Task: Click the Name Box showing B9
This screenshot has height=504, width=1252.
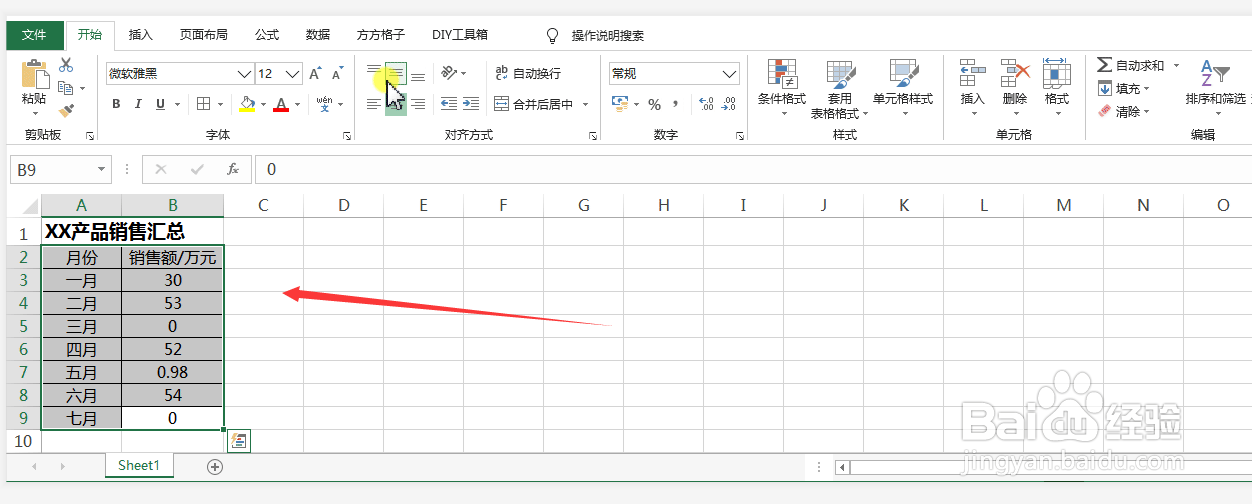Action: coord(52,170)
